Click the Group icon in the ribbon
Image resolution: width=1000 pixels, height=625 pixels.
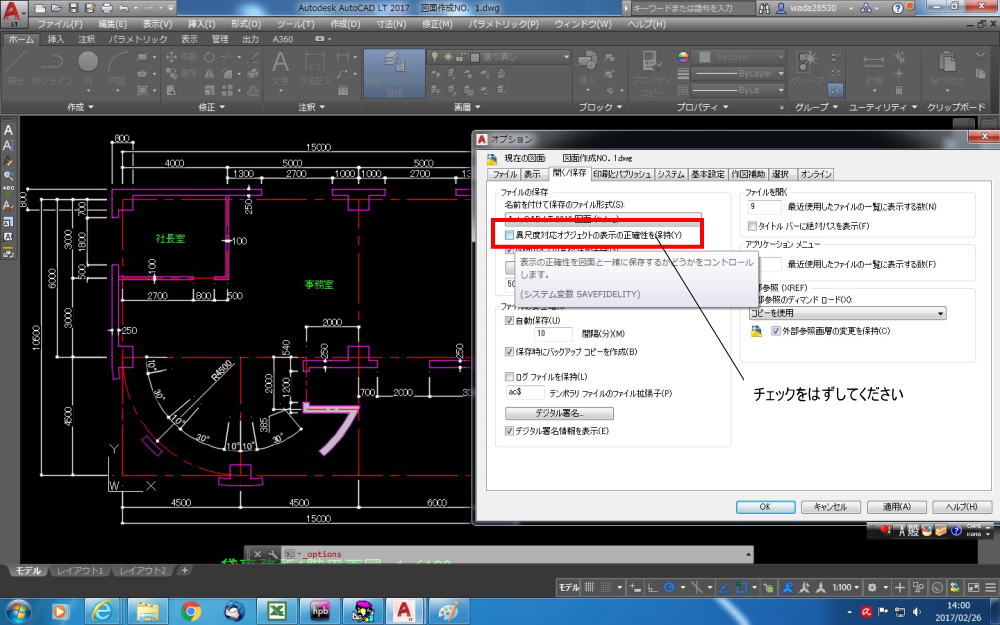point(808,69)
